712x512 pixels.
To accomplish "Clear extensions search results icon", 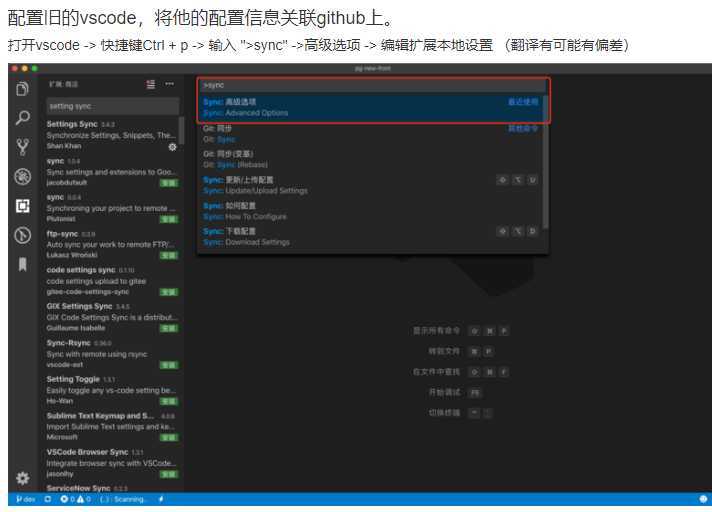I will tap(151, 84).
